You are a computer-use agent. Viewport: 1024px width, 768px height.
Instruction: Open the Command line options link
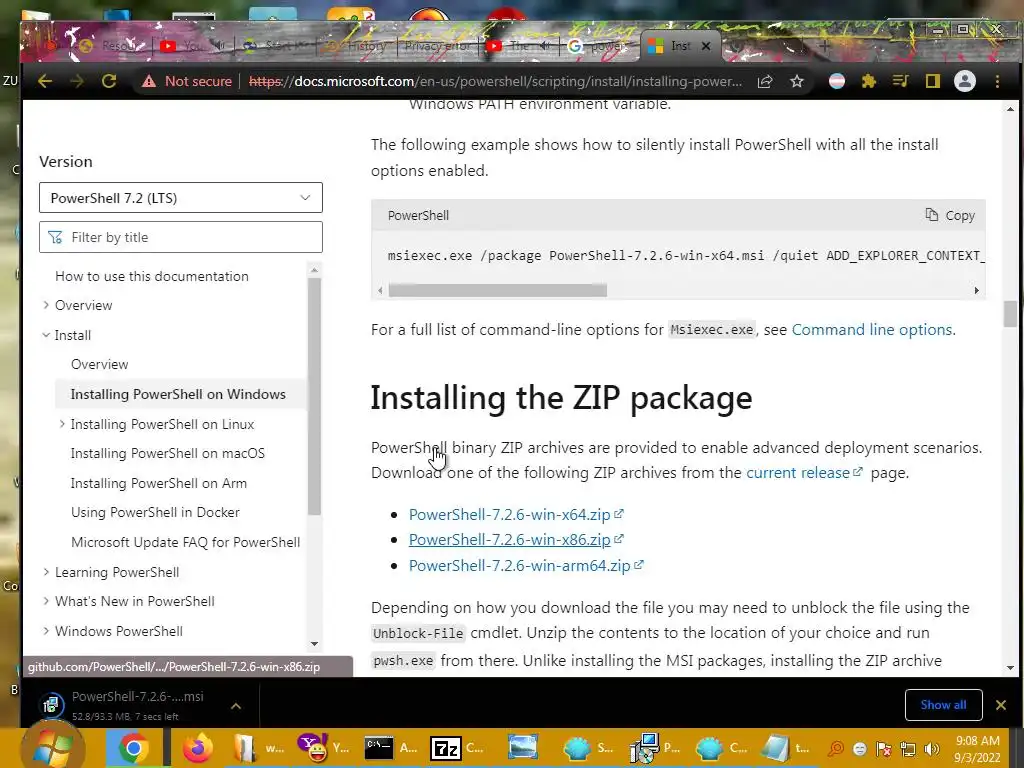872,329
